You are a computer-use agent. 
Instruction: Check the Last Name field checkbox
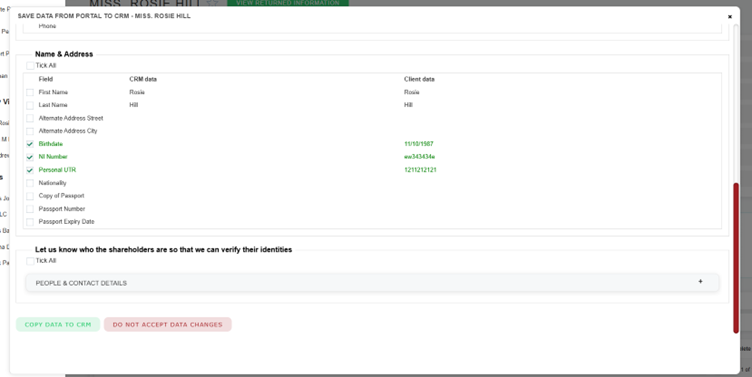pyautogui.click(x=30, y=105)
